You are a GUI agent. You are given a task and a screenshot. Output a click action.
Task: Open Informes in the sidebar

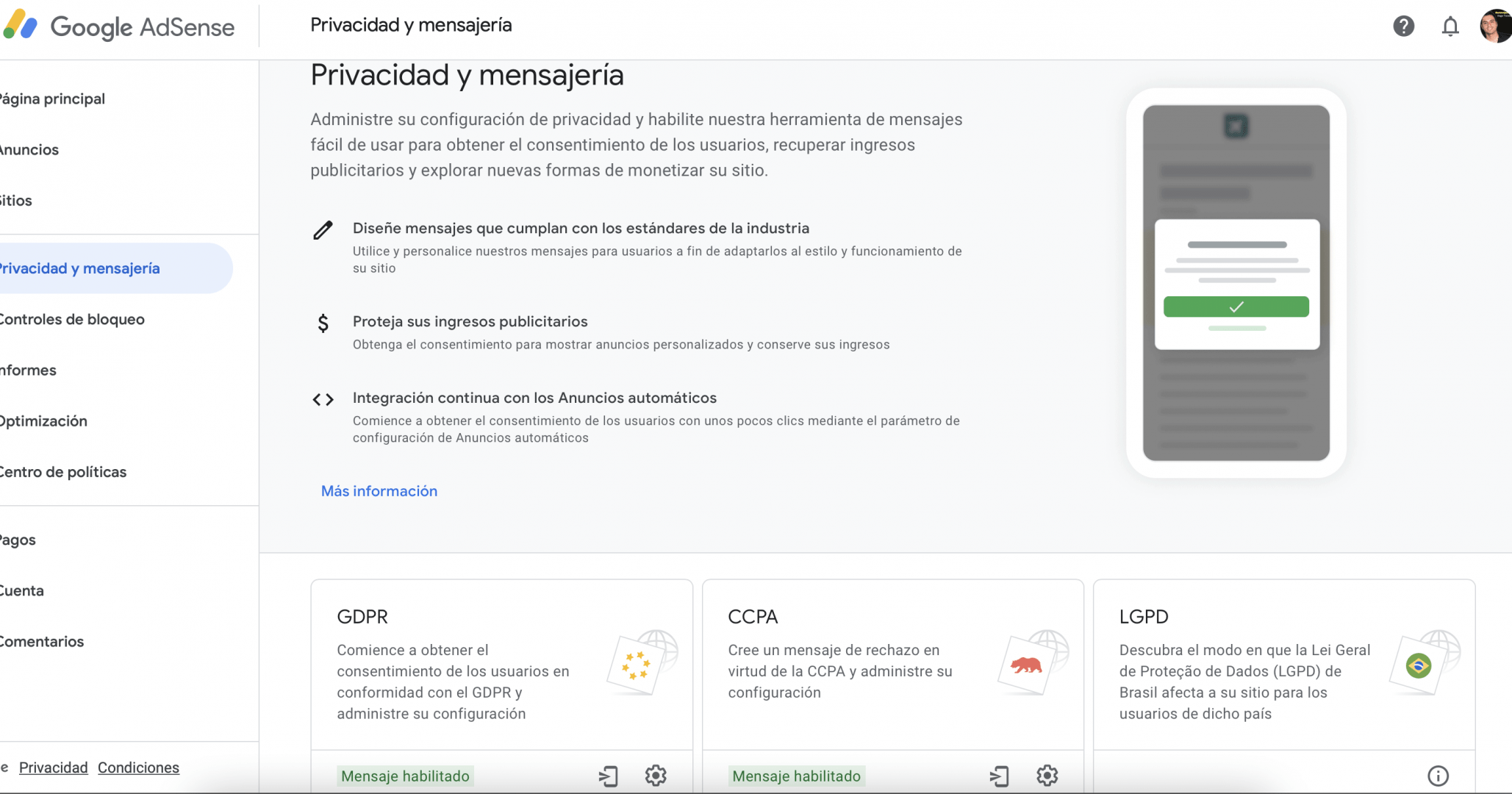tap(28, 370)
